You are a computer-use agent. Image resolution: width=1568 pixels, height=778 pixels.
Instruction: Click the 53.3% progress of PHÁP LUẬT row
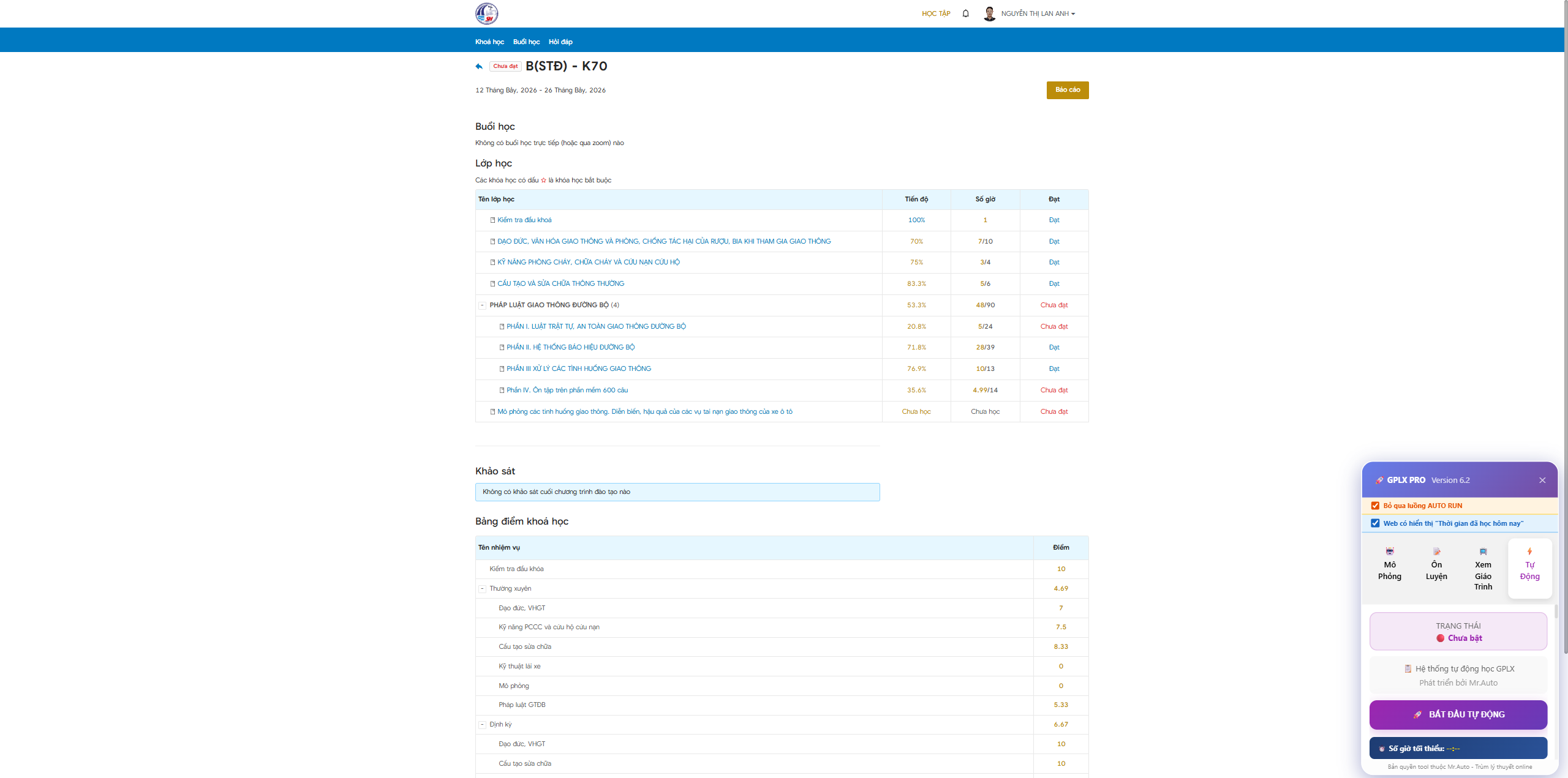916,305
